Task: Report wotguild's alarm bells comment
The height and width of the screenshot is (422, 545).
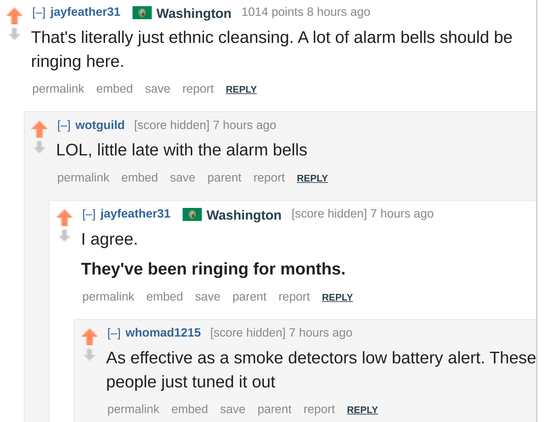Action: [x=269, y=178]
